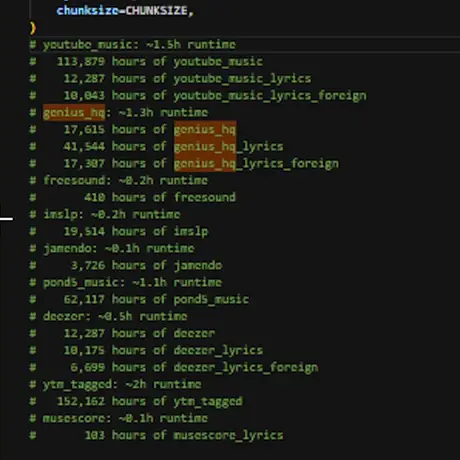Click the closing yellow parenthesis
This screenshot has width=460, height=460.
[33, 28]
